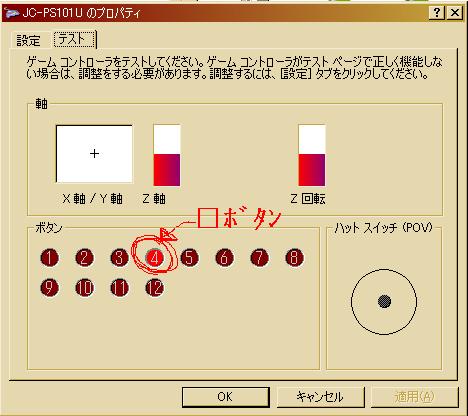Click the lit button 4 indicator
The height and width of the screenshot is (416, 468).
[x=155, y=258]
